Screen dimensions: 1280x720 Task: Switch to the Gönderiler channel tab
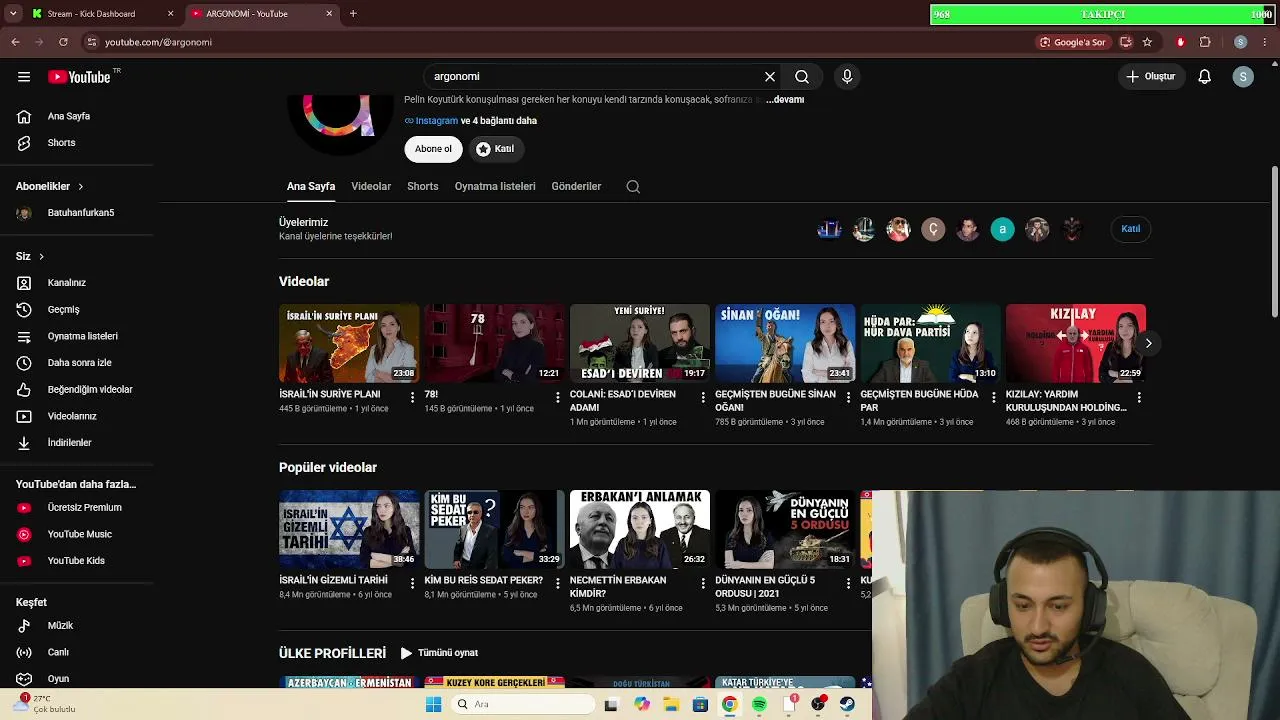click(576, 187)
